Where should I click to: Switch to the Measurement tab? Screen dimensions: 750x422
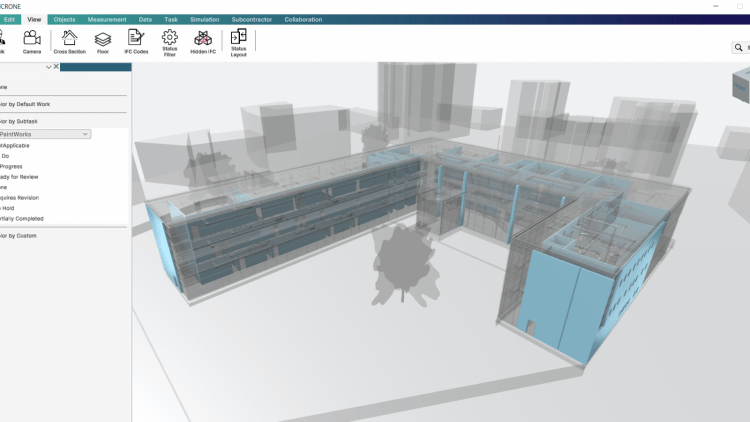click(106, 19)
